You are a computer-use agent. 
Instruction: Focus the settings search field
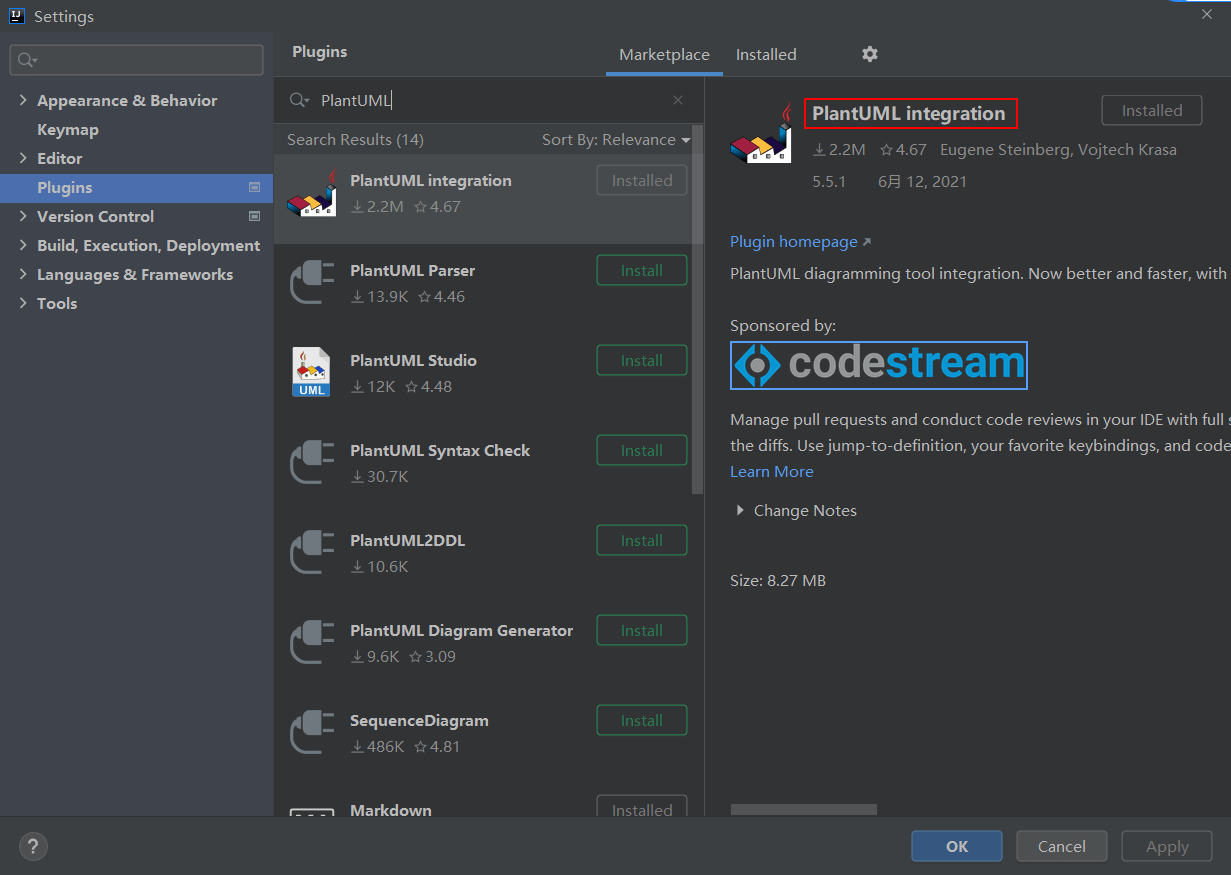pos(137,60)
